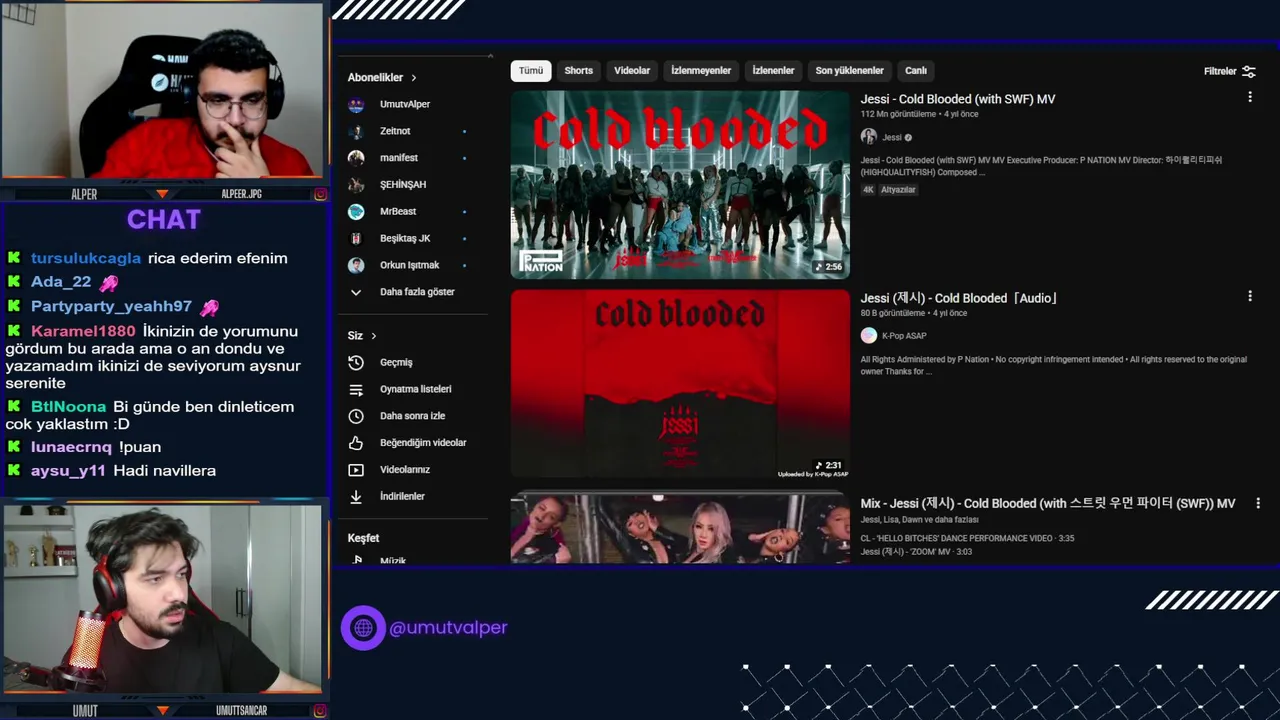Click the K-Pop ASAP channel avatar
This screenshot has height=720, width=1280.
pyautogui.click(x=868, y=336)
